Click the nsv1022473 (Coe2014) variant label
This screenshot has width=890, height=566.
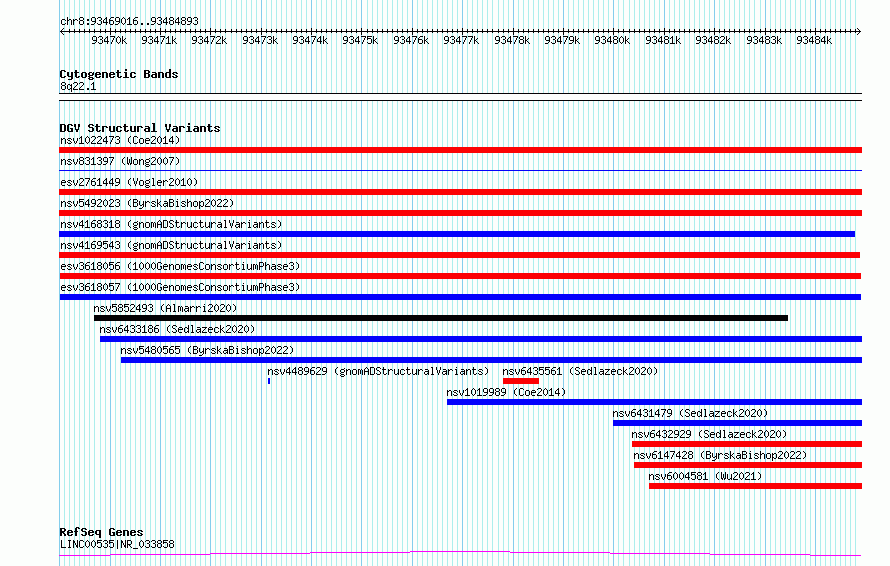[x=120, y=140]
